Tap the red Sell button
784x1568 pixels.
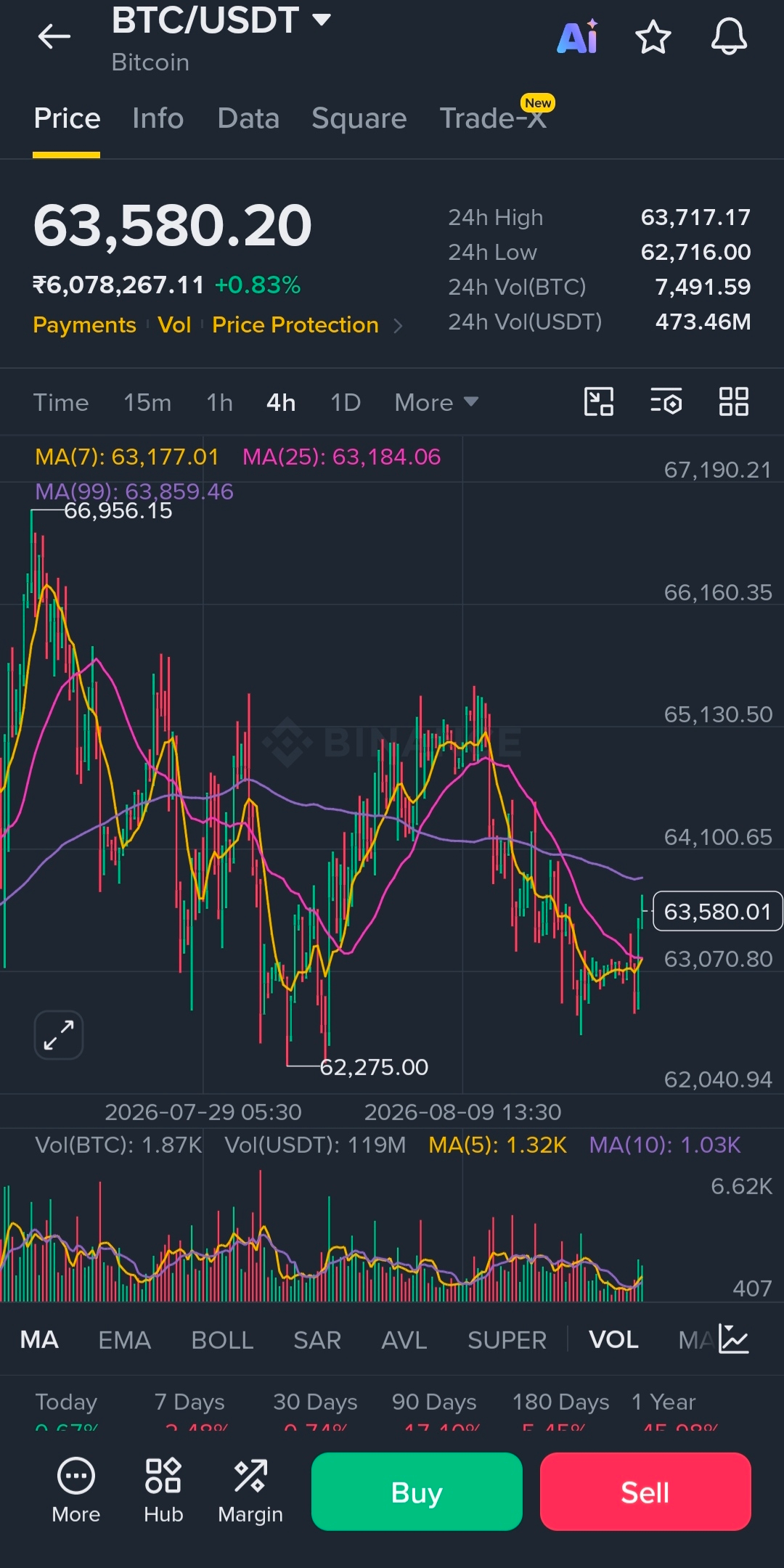tap(645, 1492)
